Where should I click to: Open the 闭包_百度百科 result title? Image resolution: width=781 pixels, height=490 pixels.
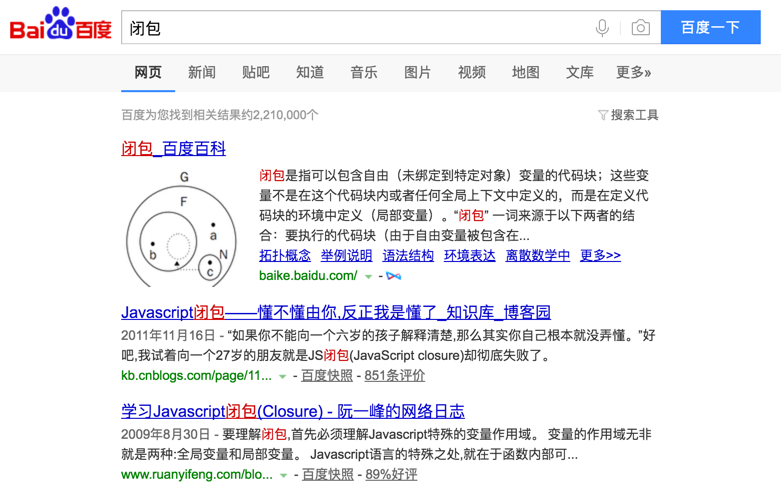173,148
